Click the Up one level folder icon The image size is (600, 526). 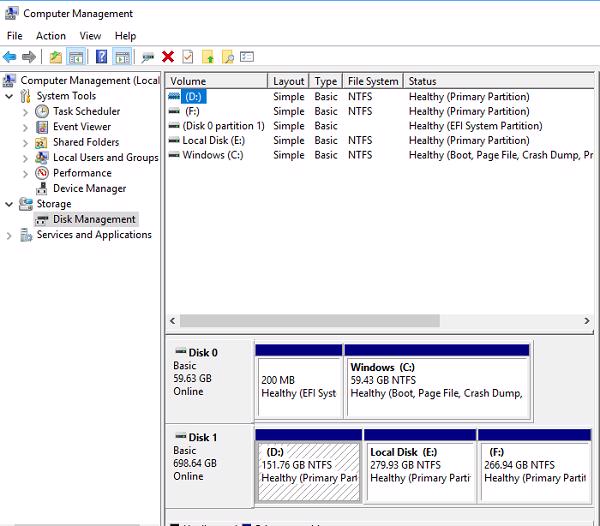55,57
